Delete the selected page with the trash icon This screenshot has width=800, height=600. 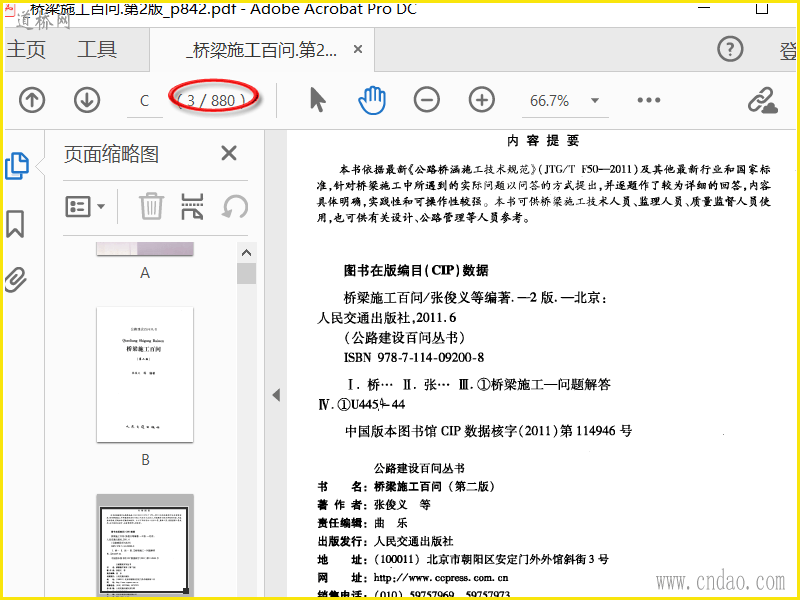pos(152,206)
